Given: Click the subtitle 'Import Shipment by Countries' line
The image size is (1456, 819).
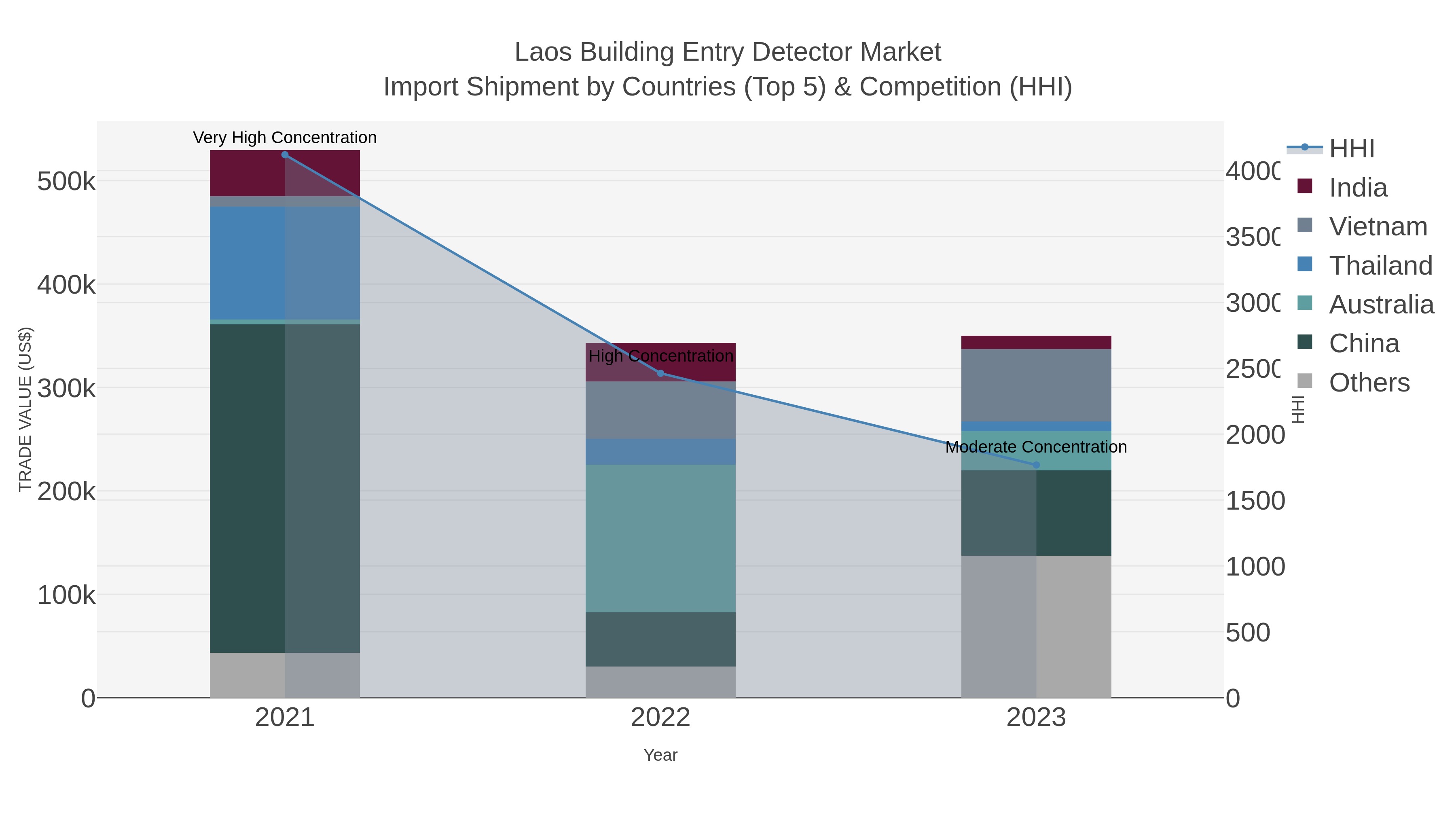Looking at the screenshot, I should tap(728, 87).
